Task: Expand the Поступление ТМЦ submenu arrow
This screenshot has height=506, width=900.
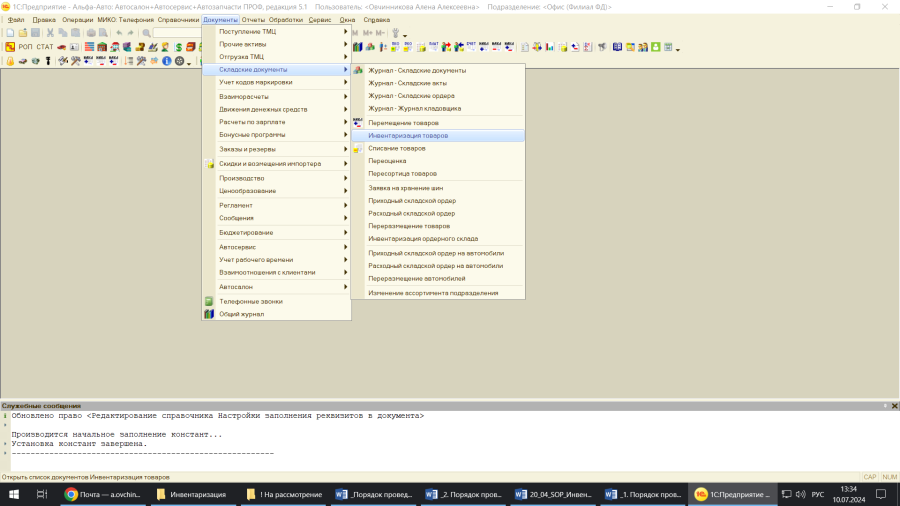Action: point(346,32)
